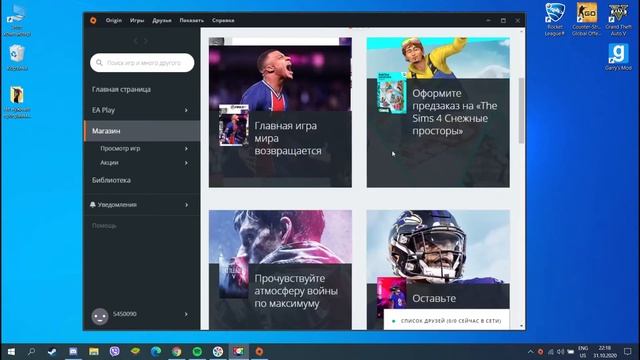Open the third desktop shortcut on the left
This screenshot has height=360, width=640.
point(17,102)
